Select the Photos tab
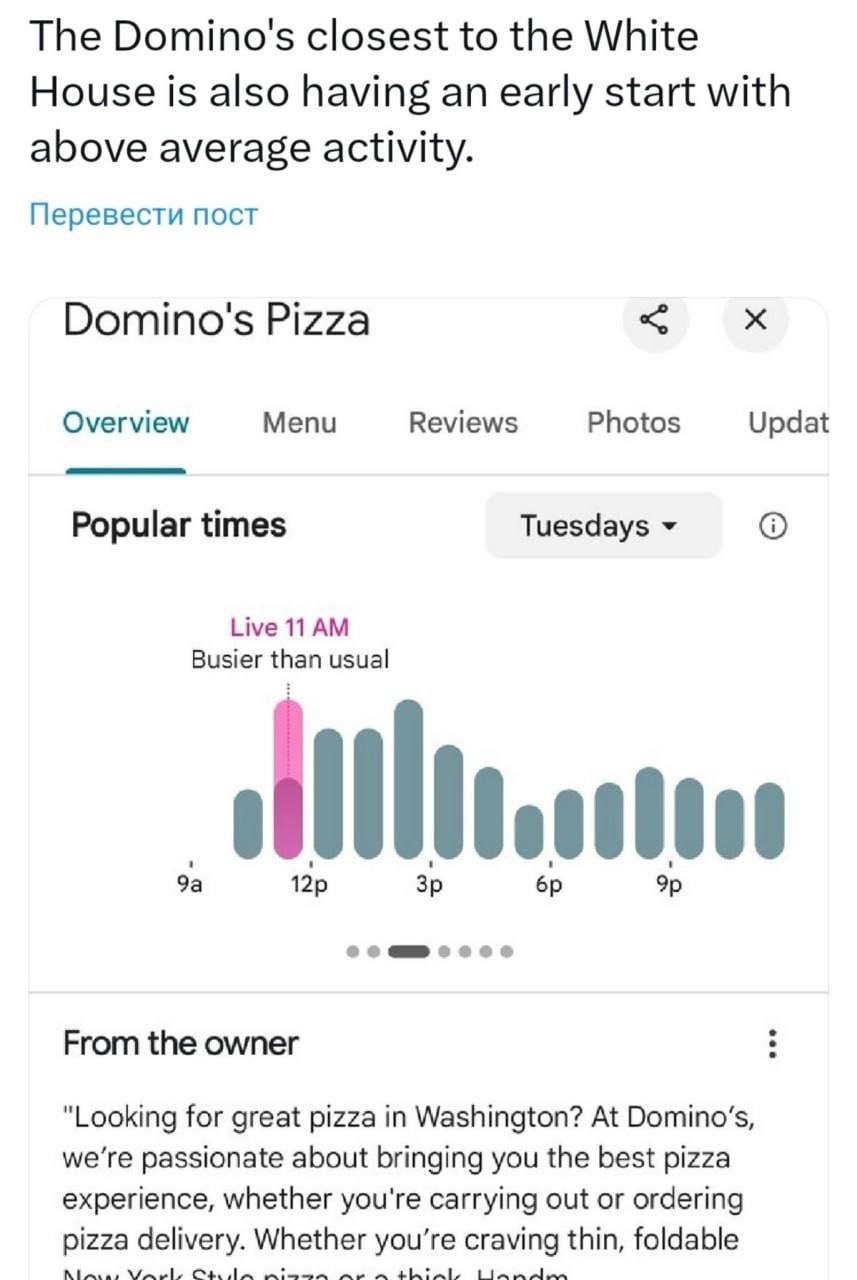 click(x=633, y=423)
